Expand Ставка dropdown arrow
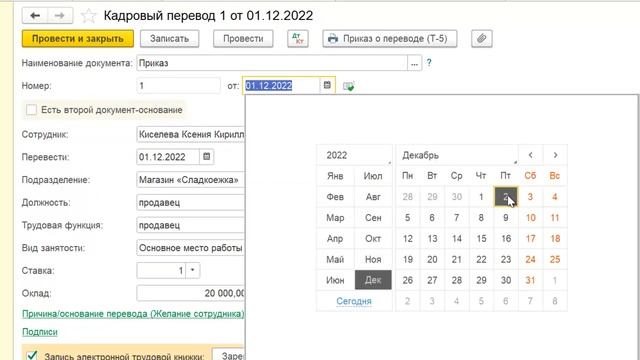The height and width of the screenshot is (360, 640). (193, 270)
